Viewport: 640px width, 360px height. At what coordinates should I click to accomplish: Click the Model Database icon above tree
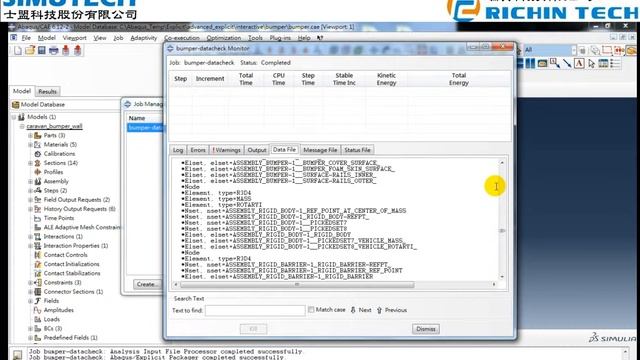coord(16,105)
